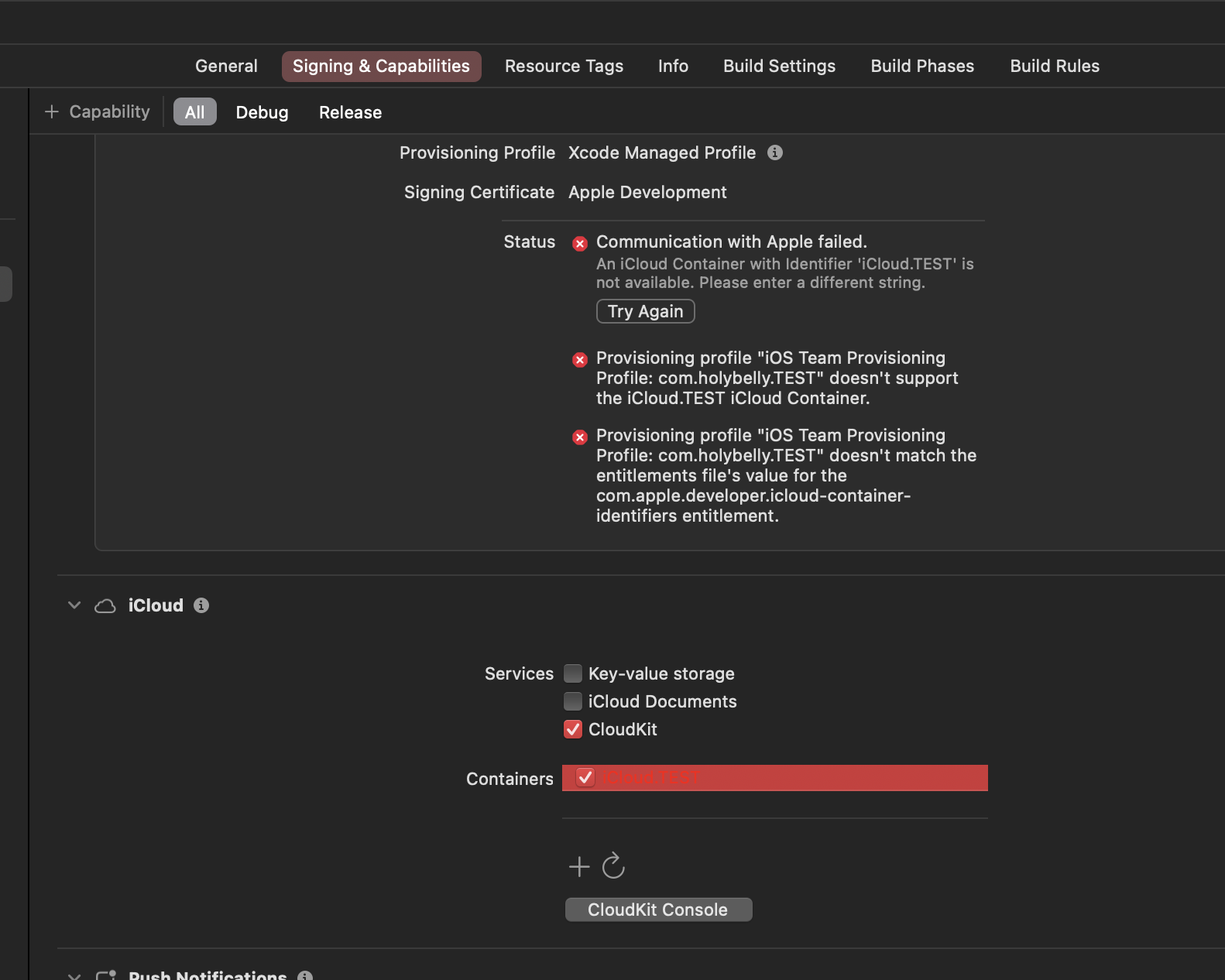Screen dimensions: 1225x980
Task: Check the iCloud Documents checkbox
Action: click(573, 701)
